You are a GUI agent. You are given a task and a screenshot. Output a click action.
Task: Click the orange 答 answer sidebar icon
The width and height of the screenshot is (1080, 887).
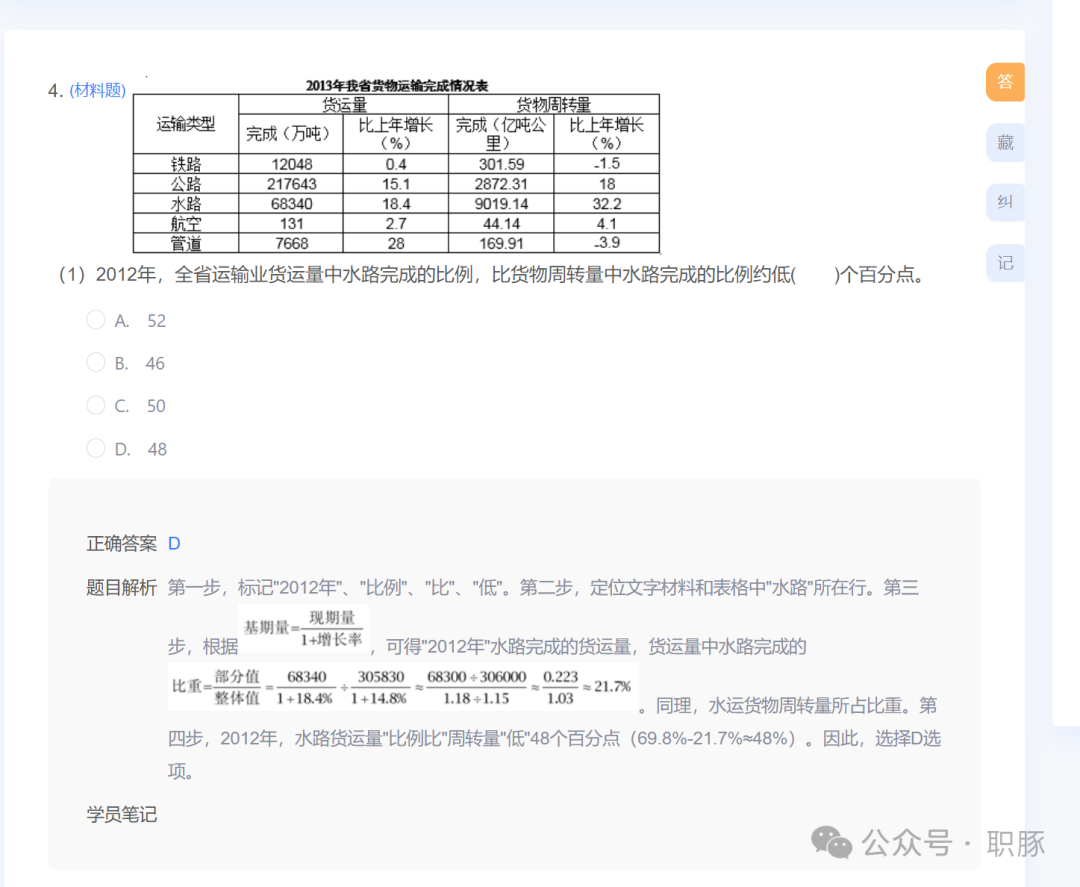(x=1004, y=81)
